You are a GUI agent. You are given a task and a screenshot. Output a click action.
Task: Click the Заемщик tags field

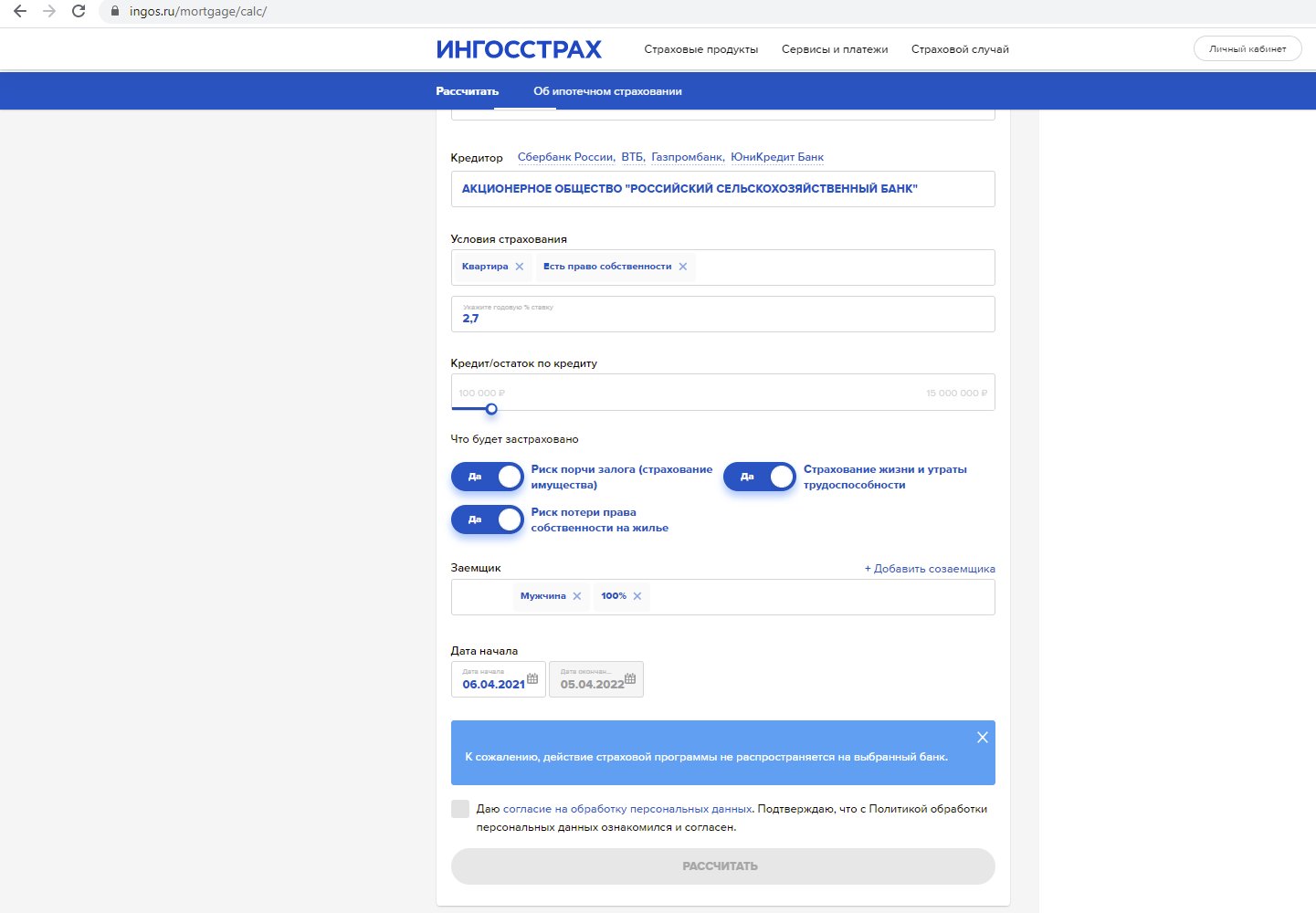[x=722, y=597]
